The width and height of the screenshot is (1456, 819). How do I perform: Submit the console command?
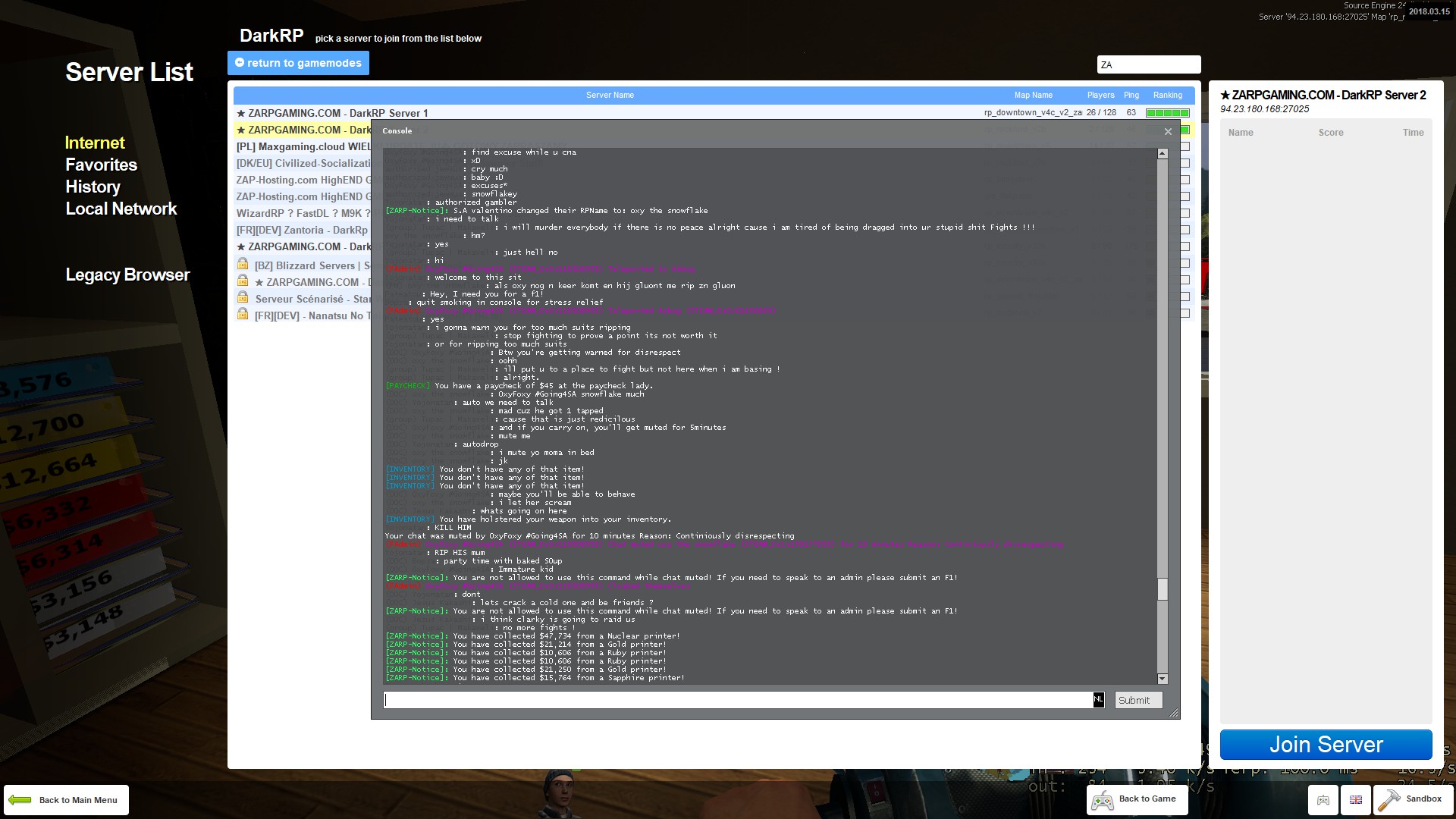pos(1134,700)
